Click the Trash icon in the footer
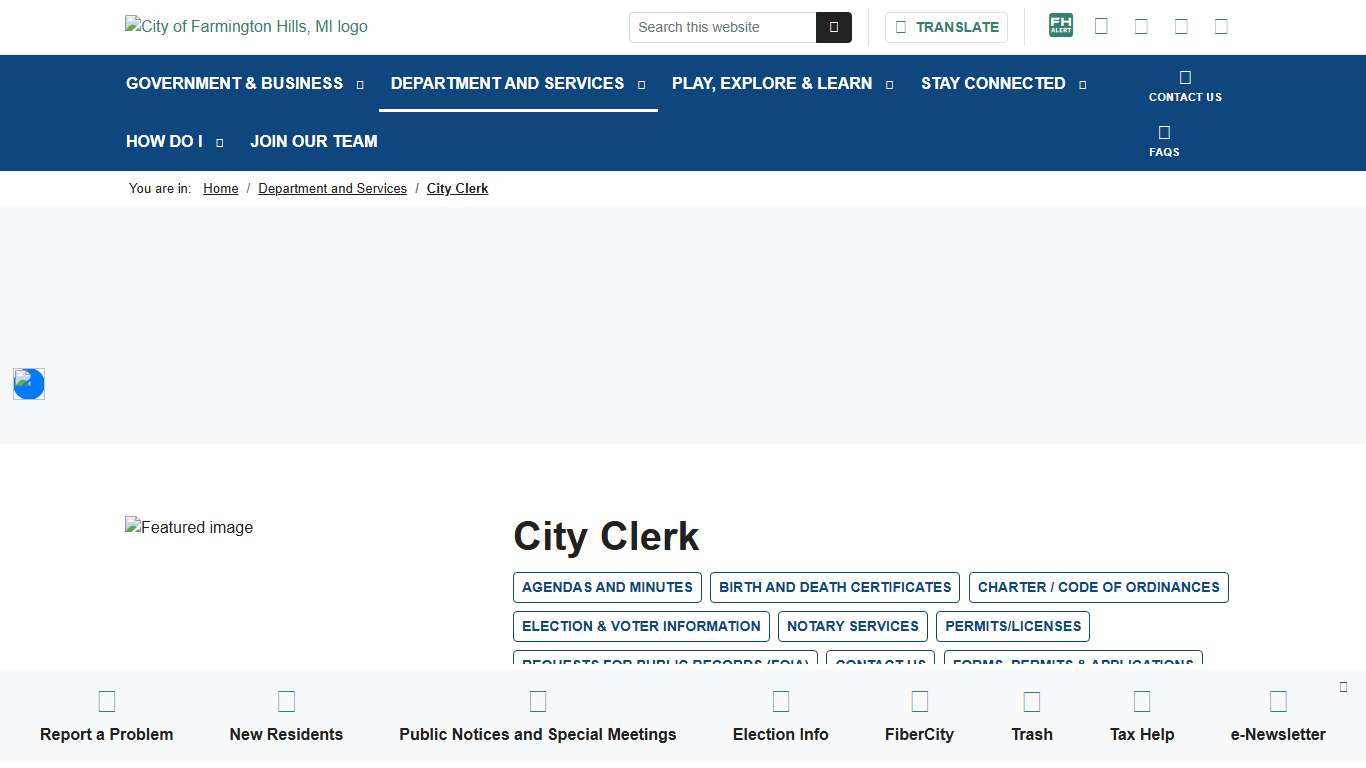The image size is (1366, 768). [1031, 700]
